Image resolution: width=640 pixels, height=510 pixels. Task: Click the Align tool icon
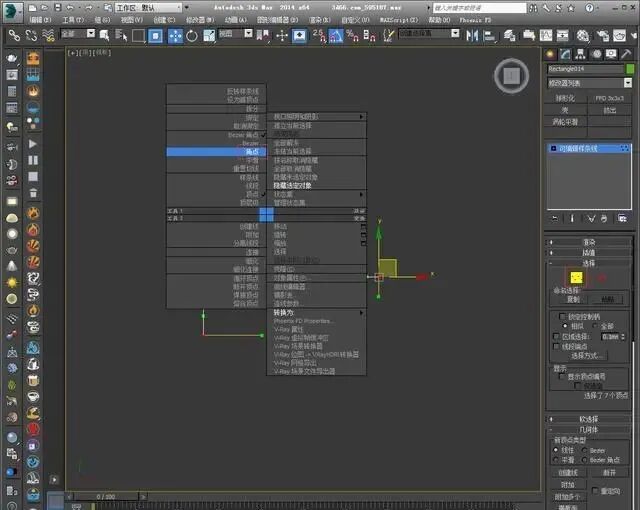(x=489, y=36)
